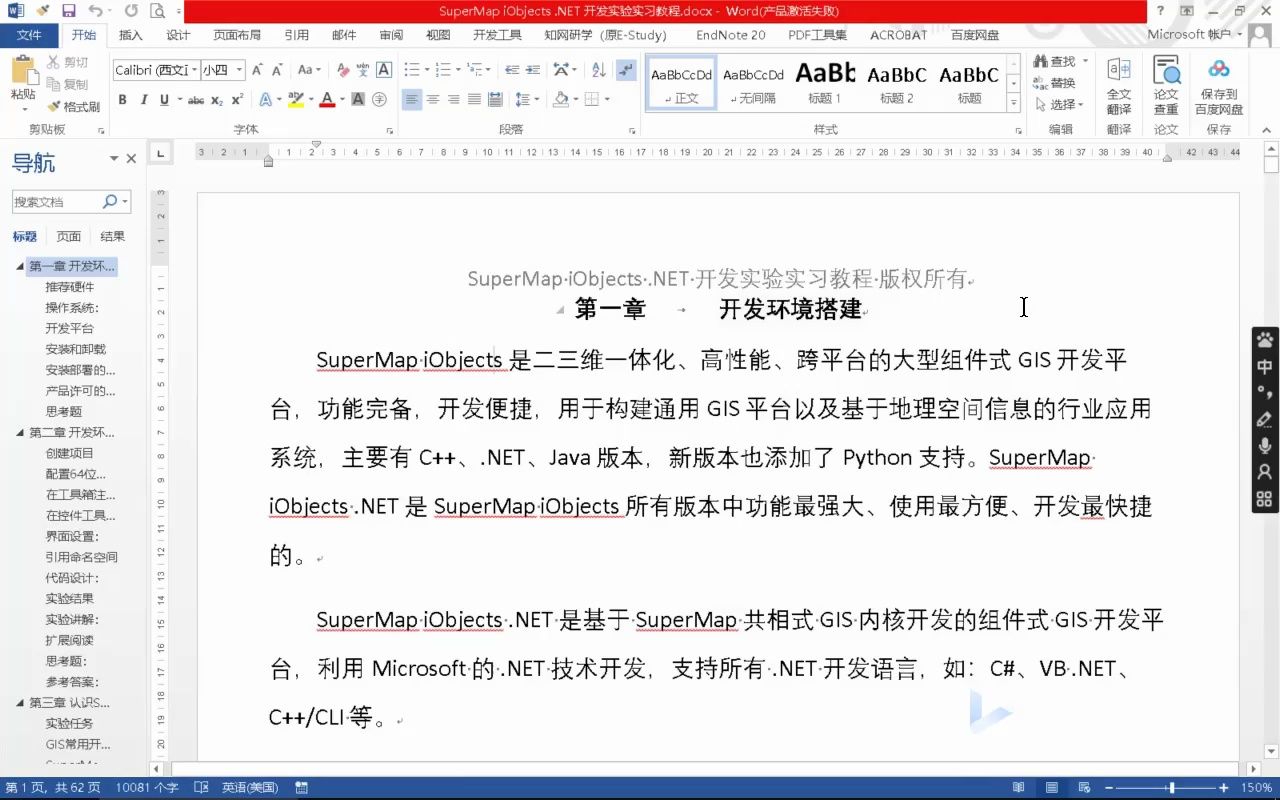Click the Decrease Indent icon

coord(512,70)
